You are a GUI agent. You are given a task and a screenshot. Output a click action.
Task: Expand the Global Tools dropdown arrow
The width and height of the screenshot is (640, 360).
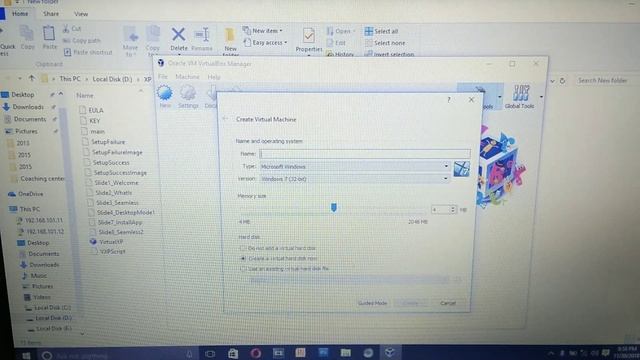point(541,97)
